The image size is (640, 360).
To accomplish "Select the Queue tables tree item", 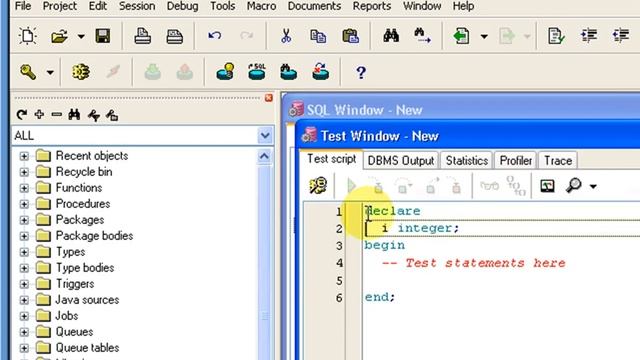I will coord(87,348).
